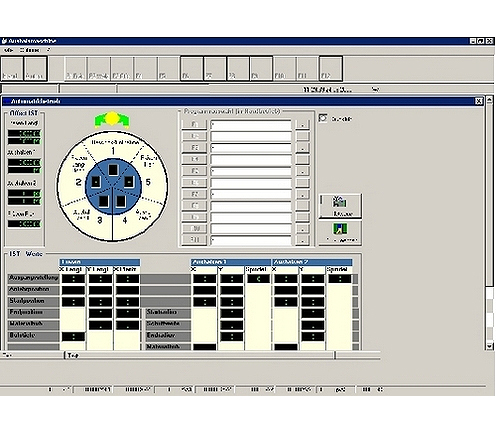The width and height of the screenshot is (496, 432).
Task: Click the F7 button in the program selection list
Action: pos(194,194)
